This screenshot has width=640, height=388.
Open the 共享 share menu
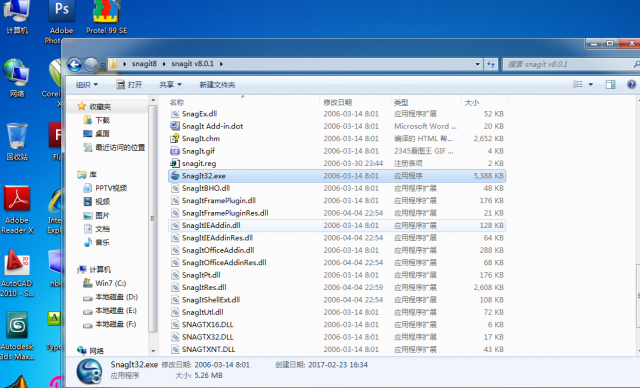(x=170, y=84)
